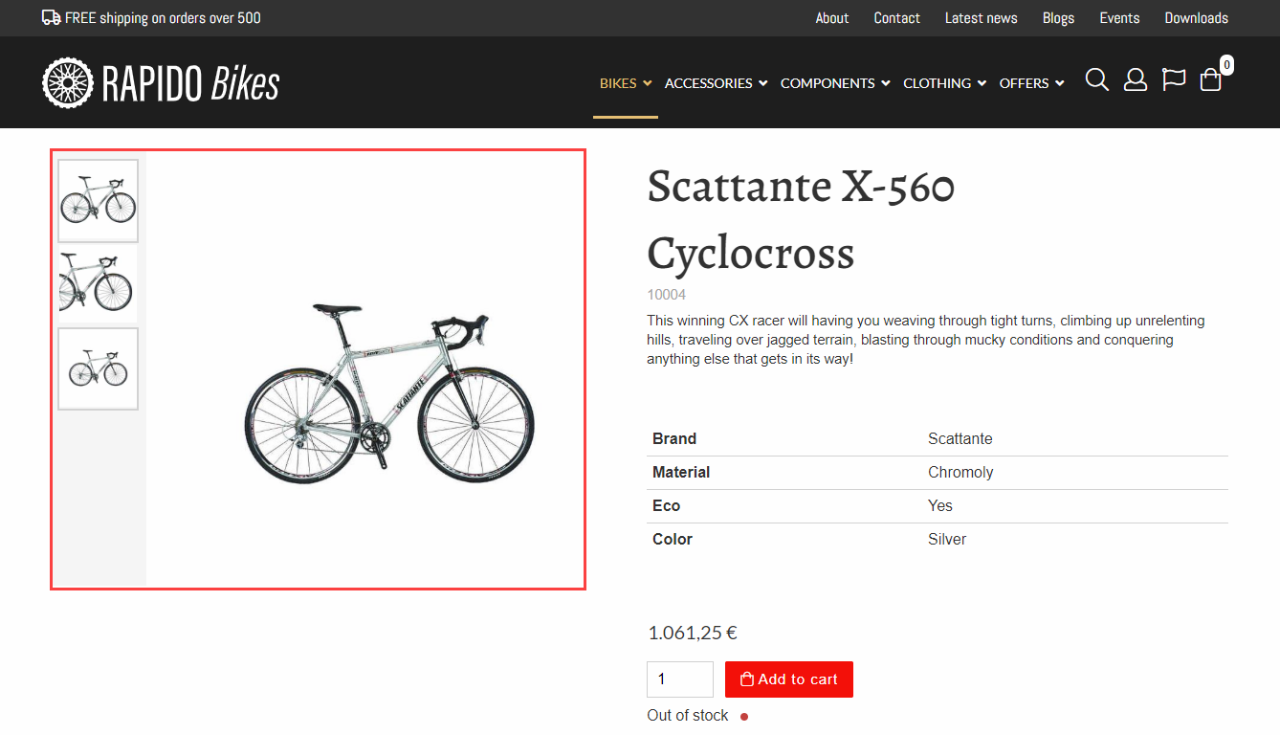Open the Latest news link
1280x735 pixels.
point(981,18)
